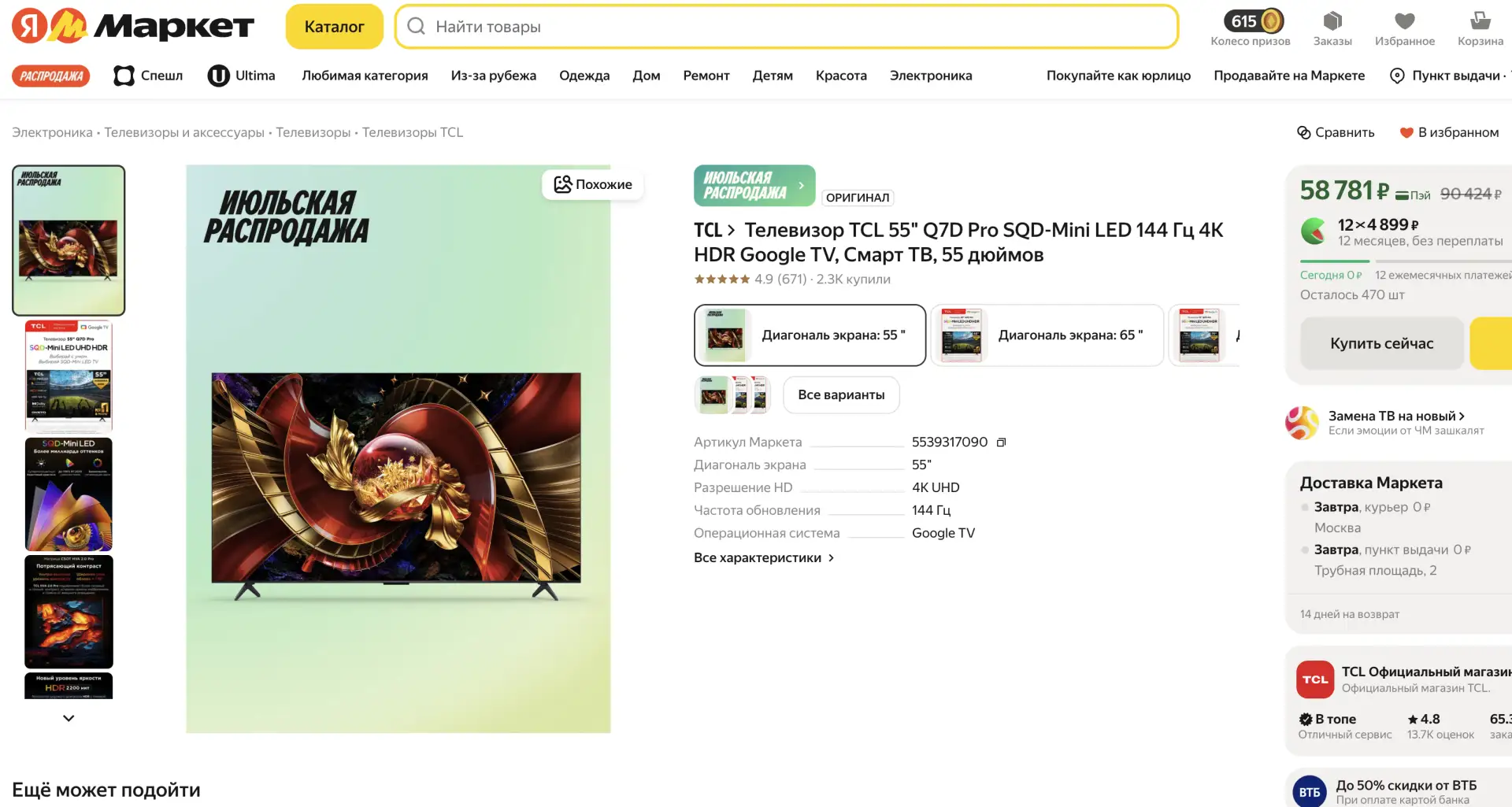1512x807 pixels.
Task: Select SQD-Mini LED UHD HDR specs thumbnail
Action: [x=69, y=376]
